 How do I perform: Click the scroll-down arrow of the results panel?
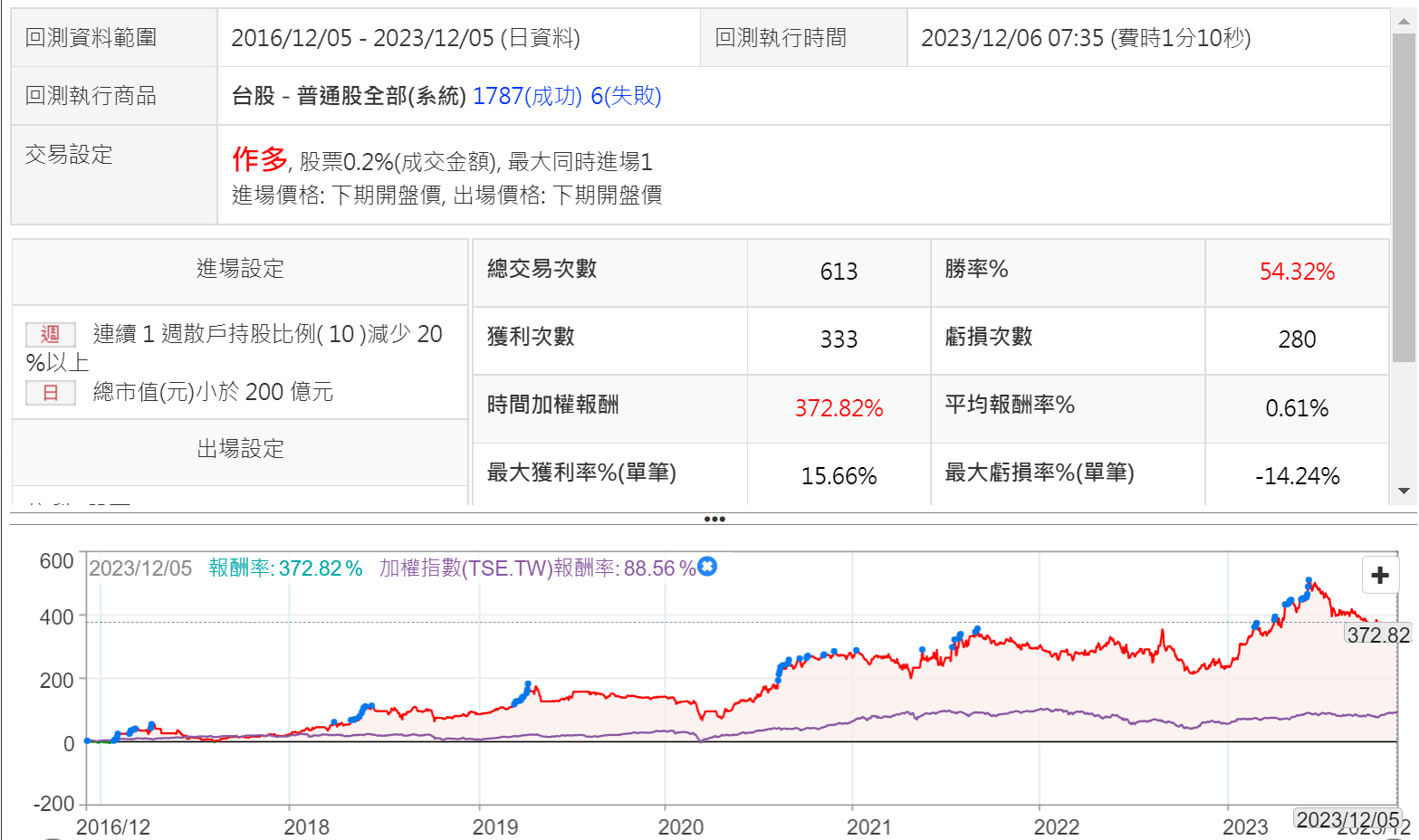[1404, 491]
